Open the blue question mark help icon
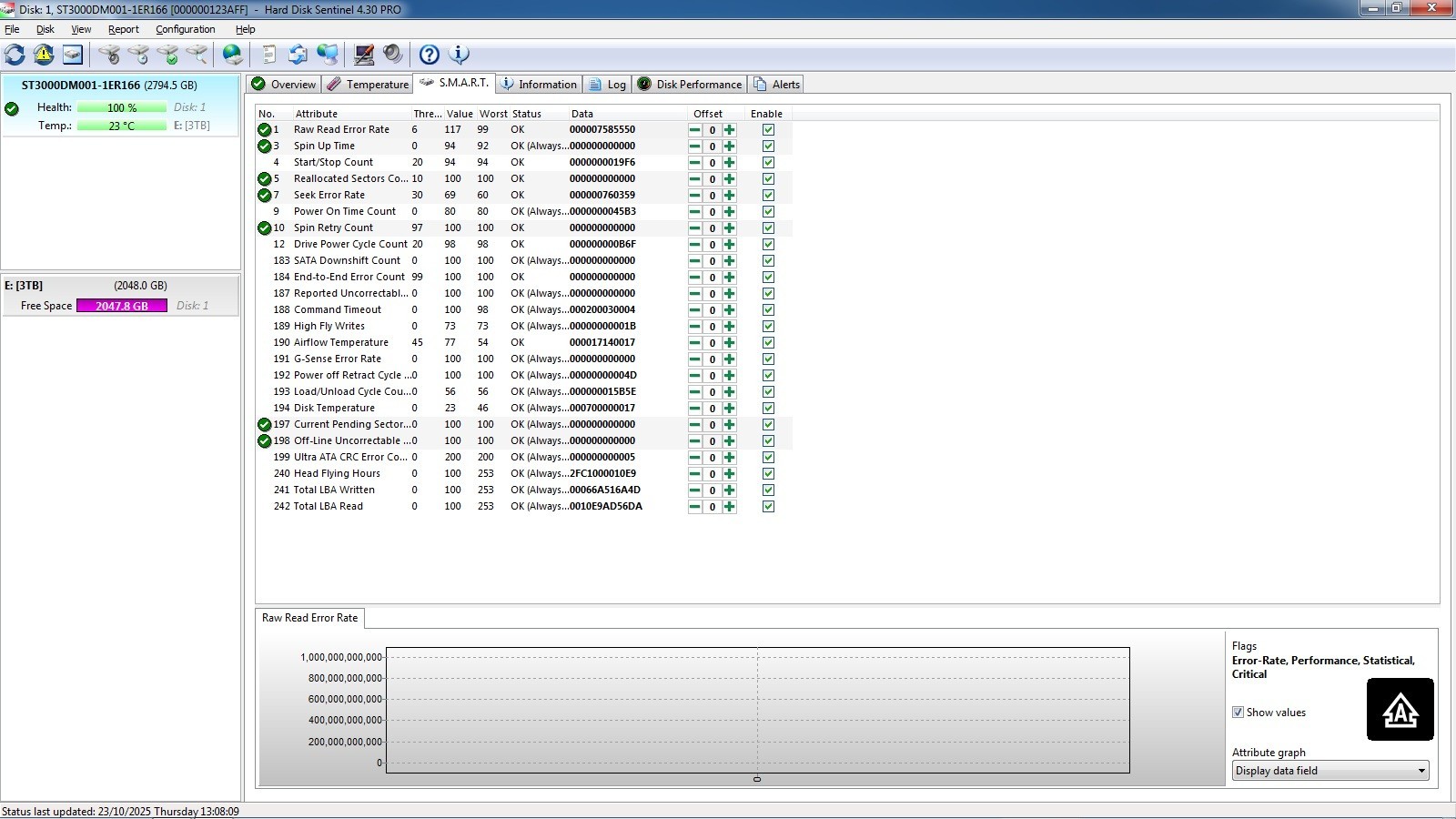The image size is (1456, 819). pyautogui.click(x=430, y=55)
